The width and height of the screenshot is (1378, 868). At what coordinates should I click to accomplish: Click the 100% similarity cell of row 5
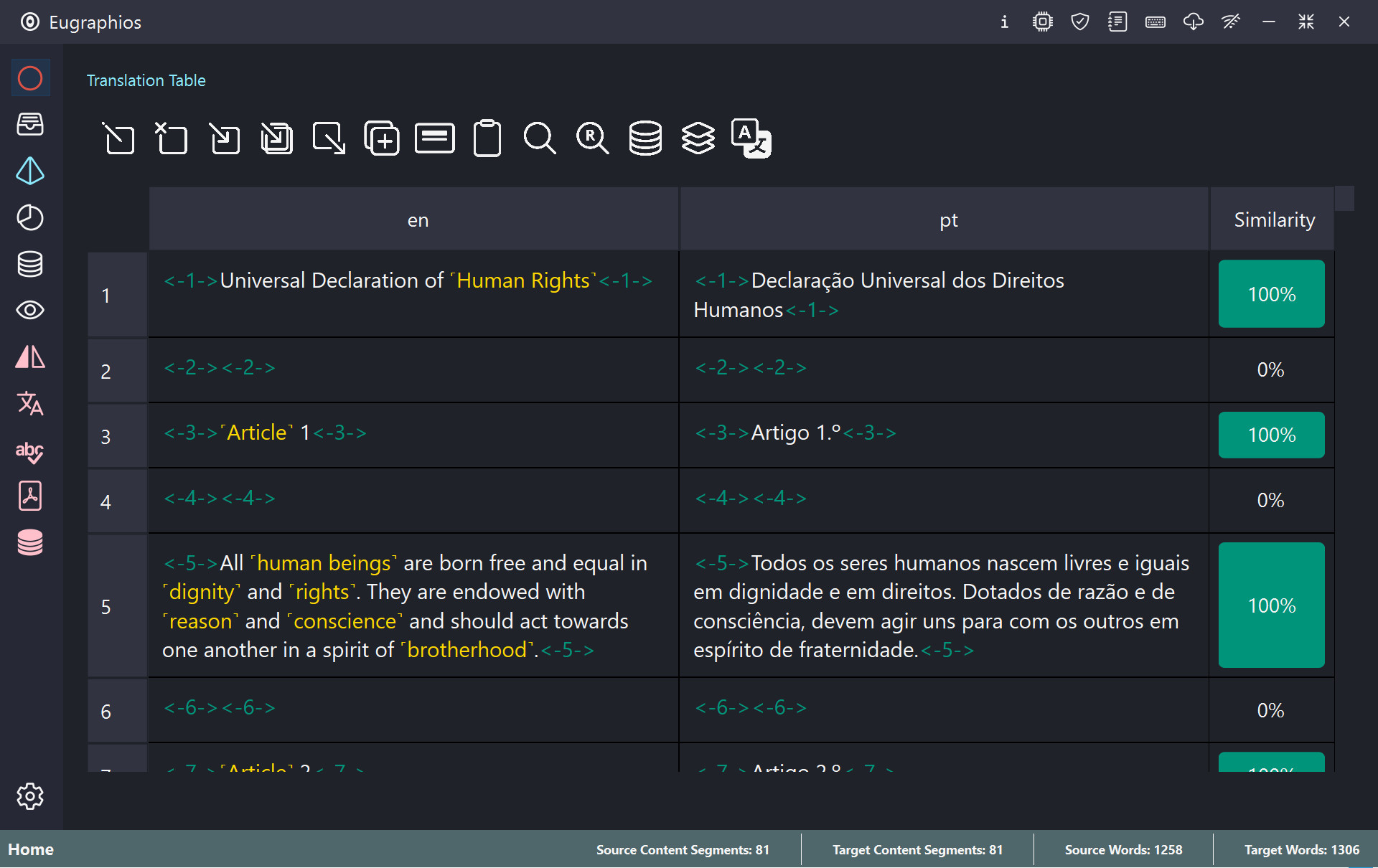coord(1271,605)
